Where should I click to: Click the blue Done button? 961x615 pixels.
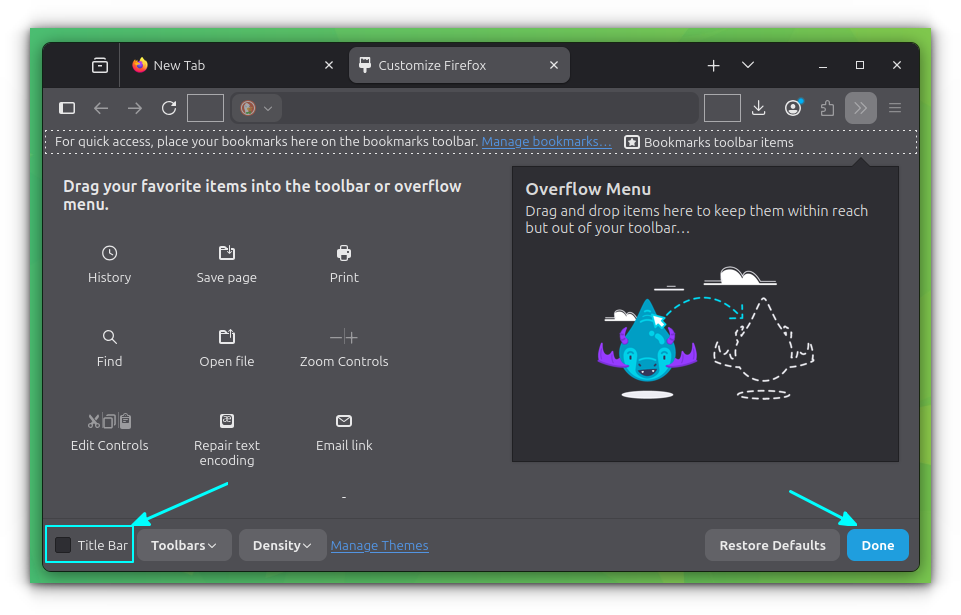(x=878, y=545)
